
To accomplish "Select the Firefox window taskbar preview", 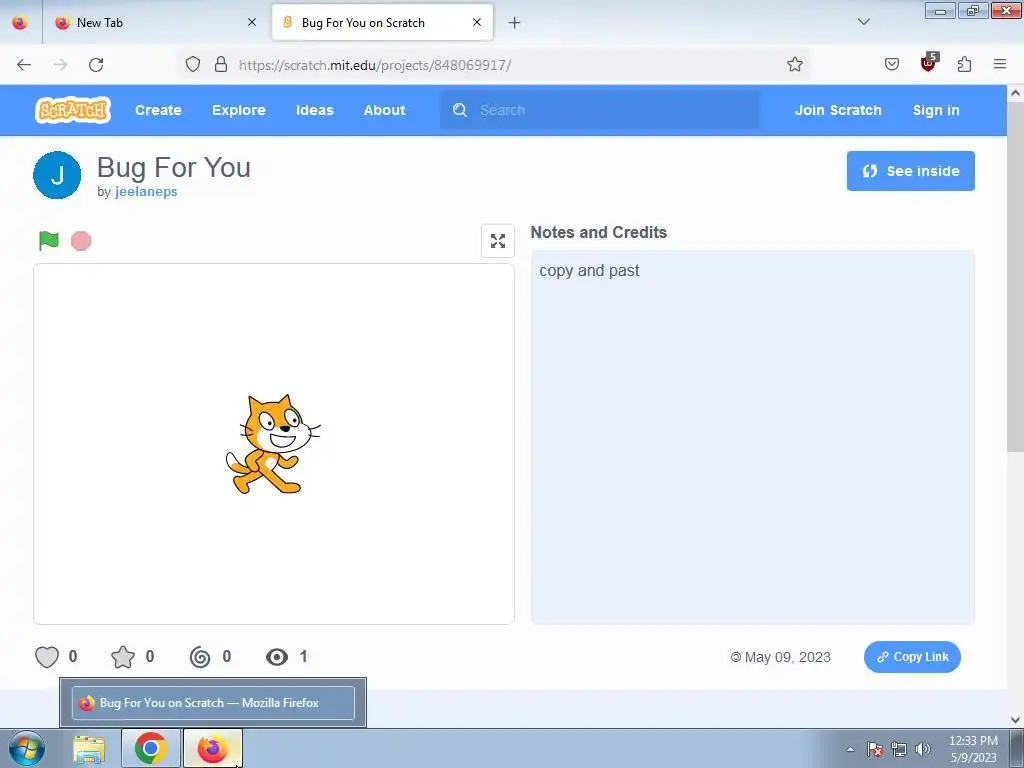I will (x=213, y=703).
